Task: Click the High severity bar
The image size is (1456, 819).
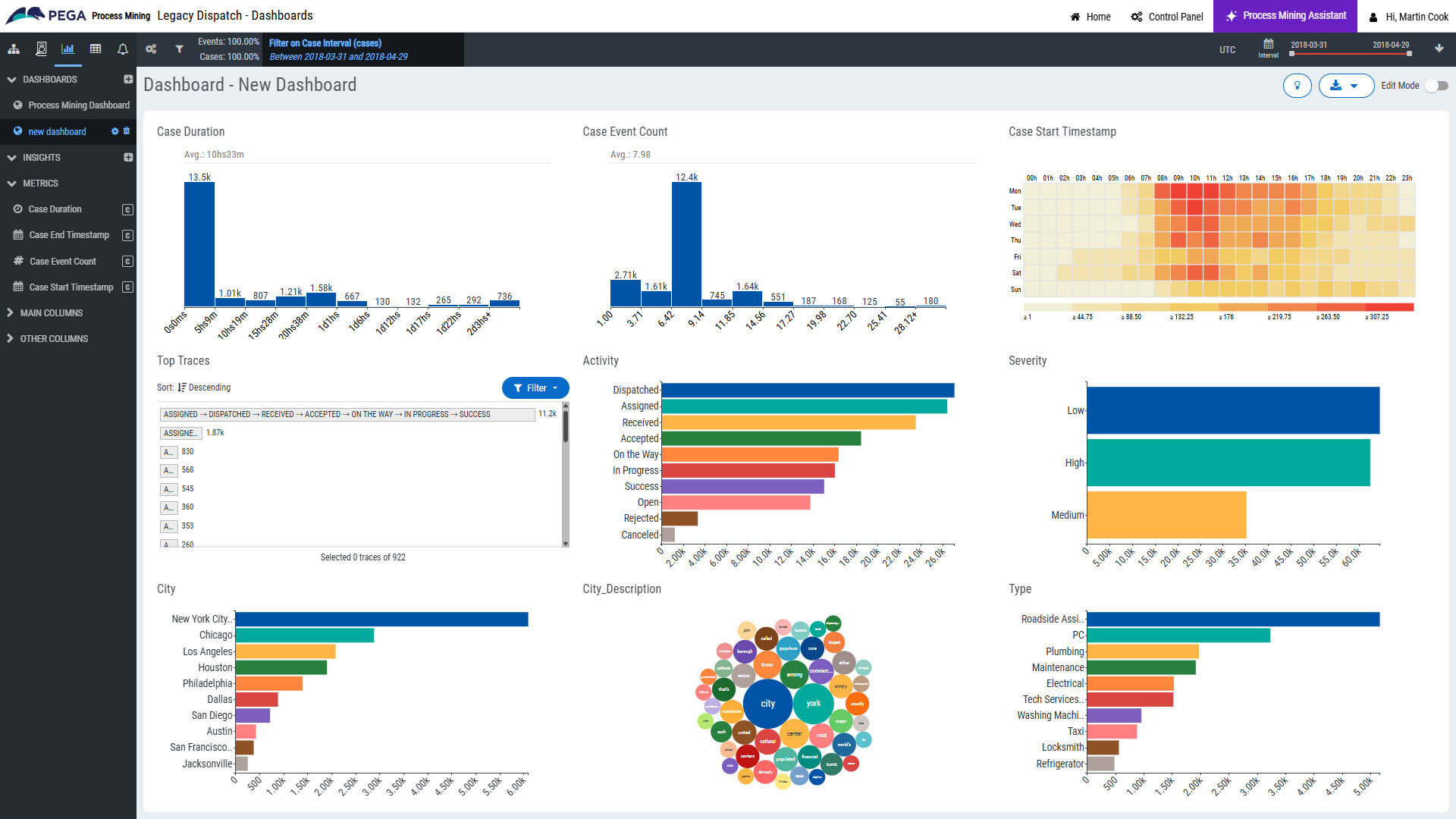Action: pyautogui.click(x=1228, y=463)
